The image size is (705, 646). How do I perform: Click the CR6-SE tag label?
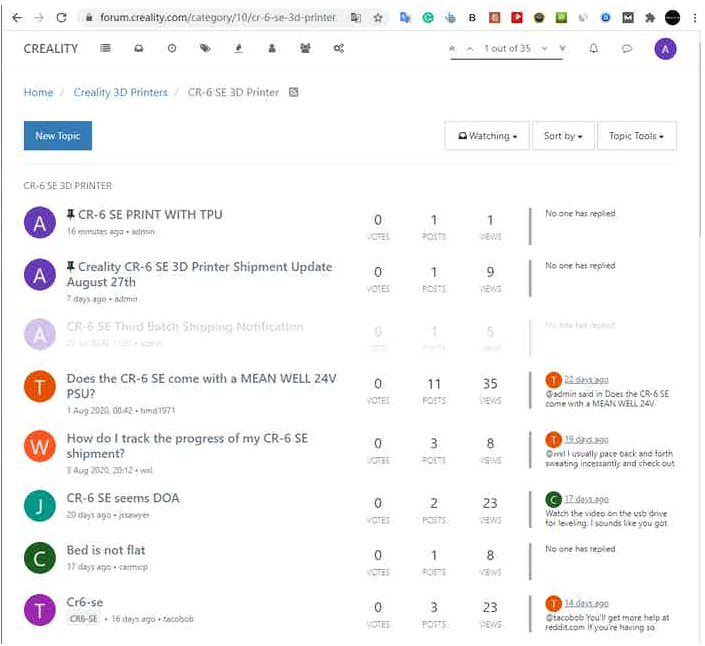click(x=83, y=619)
